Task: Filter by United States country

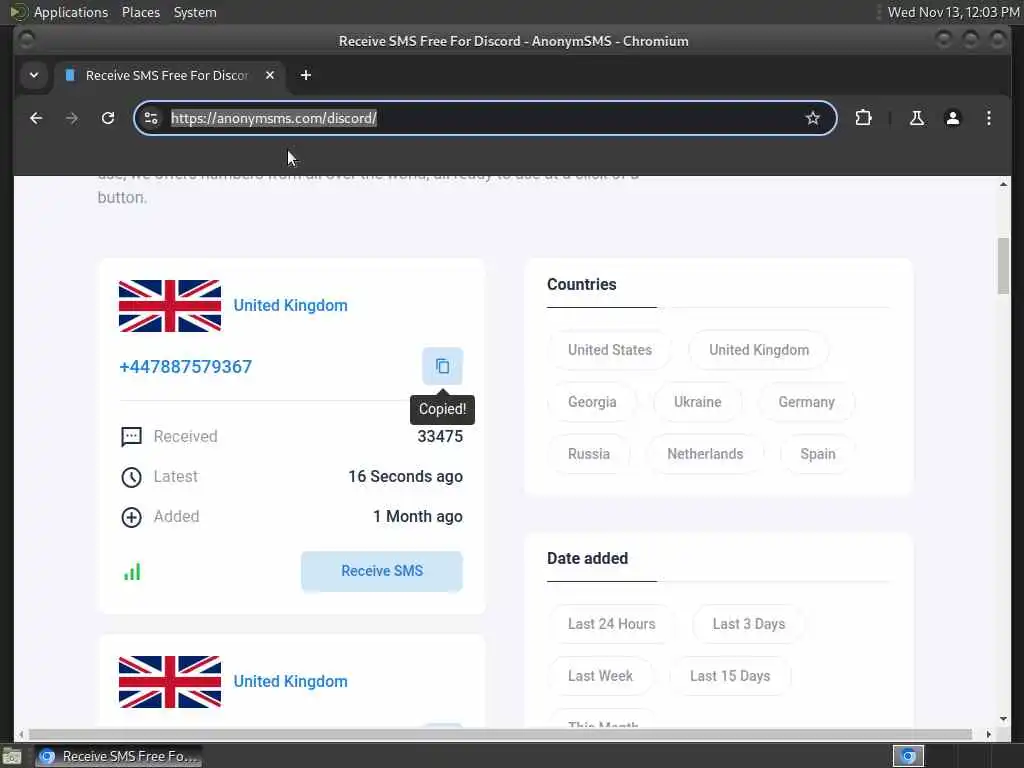Action: coord(610,350)
